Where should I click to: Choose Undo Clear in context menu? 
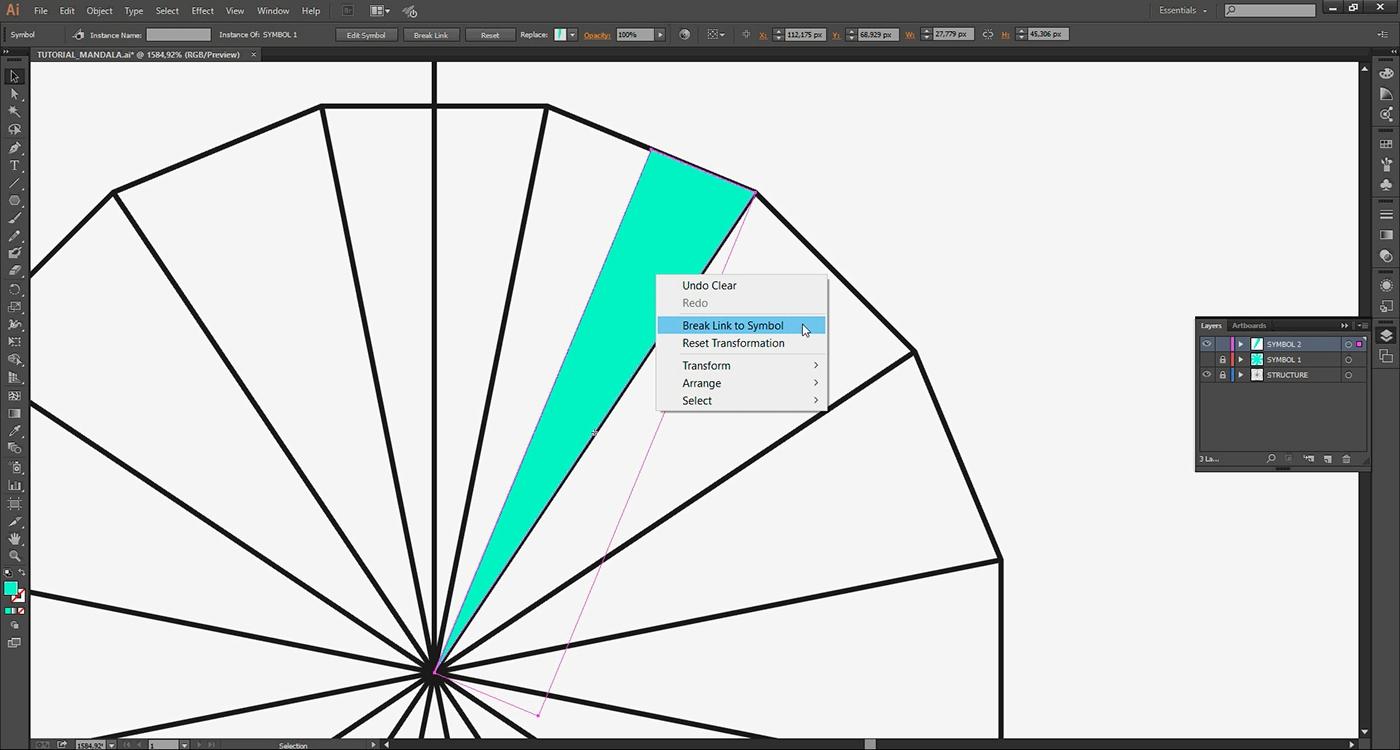click(740, 285)
